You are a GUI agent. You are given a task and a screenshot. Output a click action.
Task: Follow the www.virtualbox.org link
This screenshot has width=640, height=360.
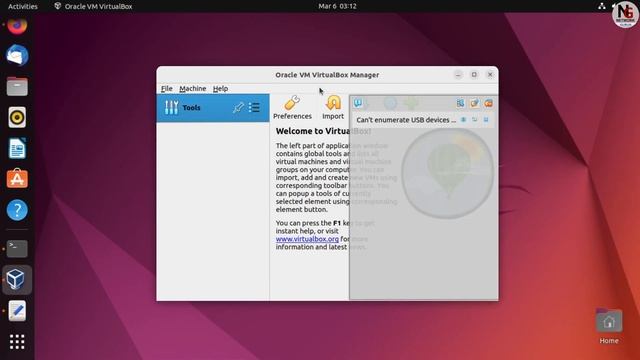click(x=307, y=239)
